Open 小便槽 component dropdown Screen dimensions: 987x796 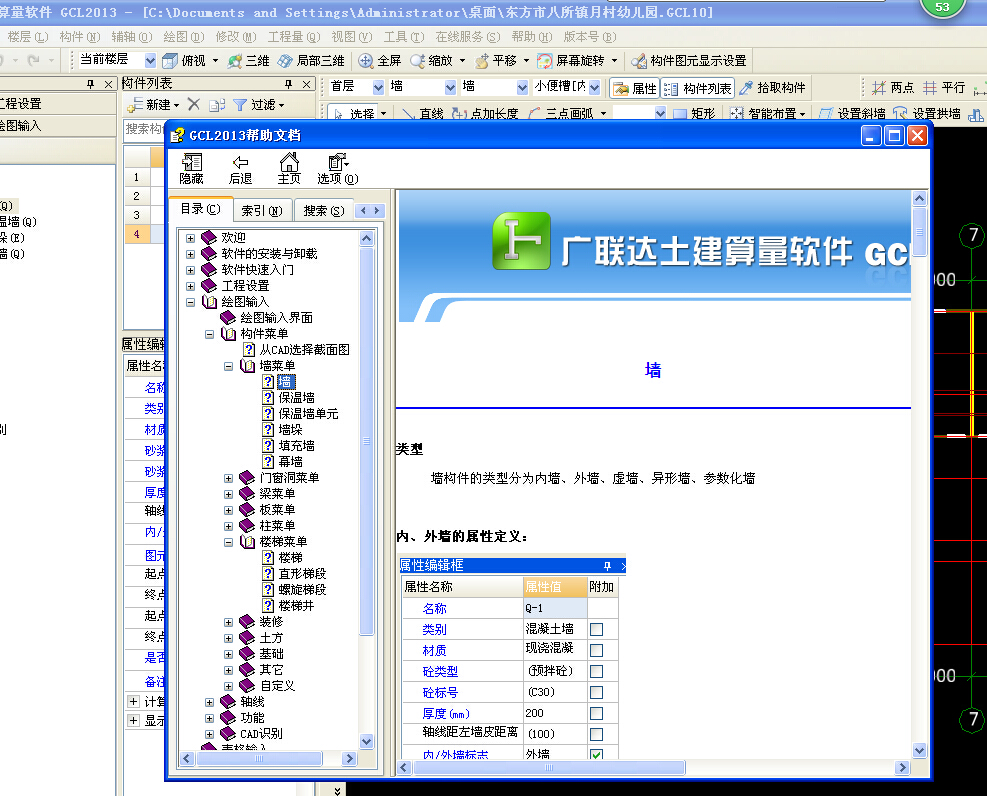595,87
